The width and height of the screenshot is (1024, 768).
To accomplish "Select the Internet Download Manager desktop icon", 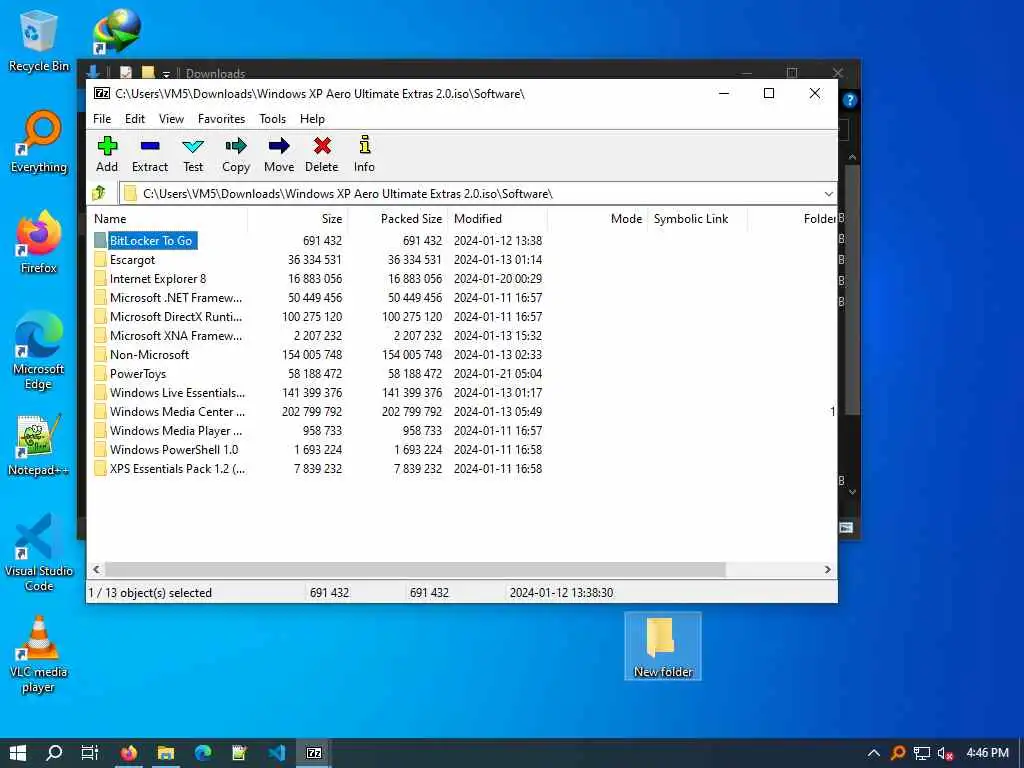I will pos(116,31).
